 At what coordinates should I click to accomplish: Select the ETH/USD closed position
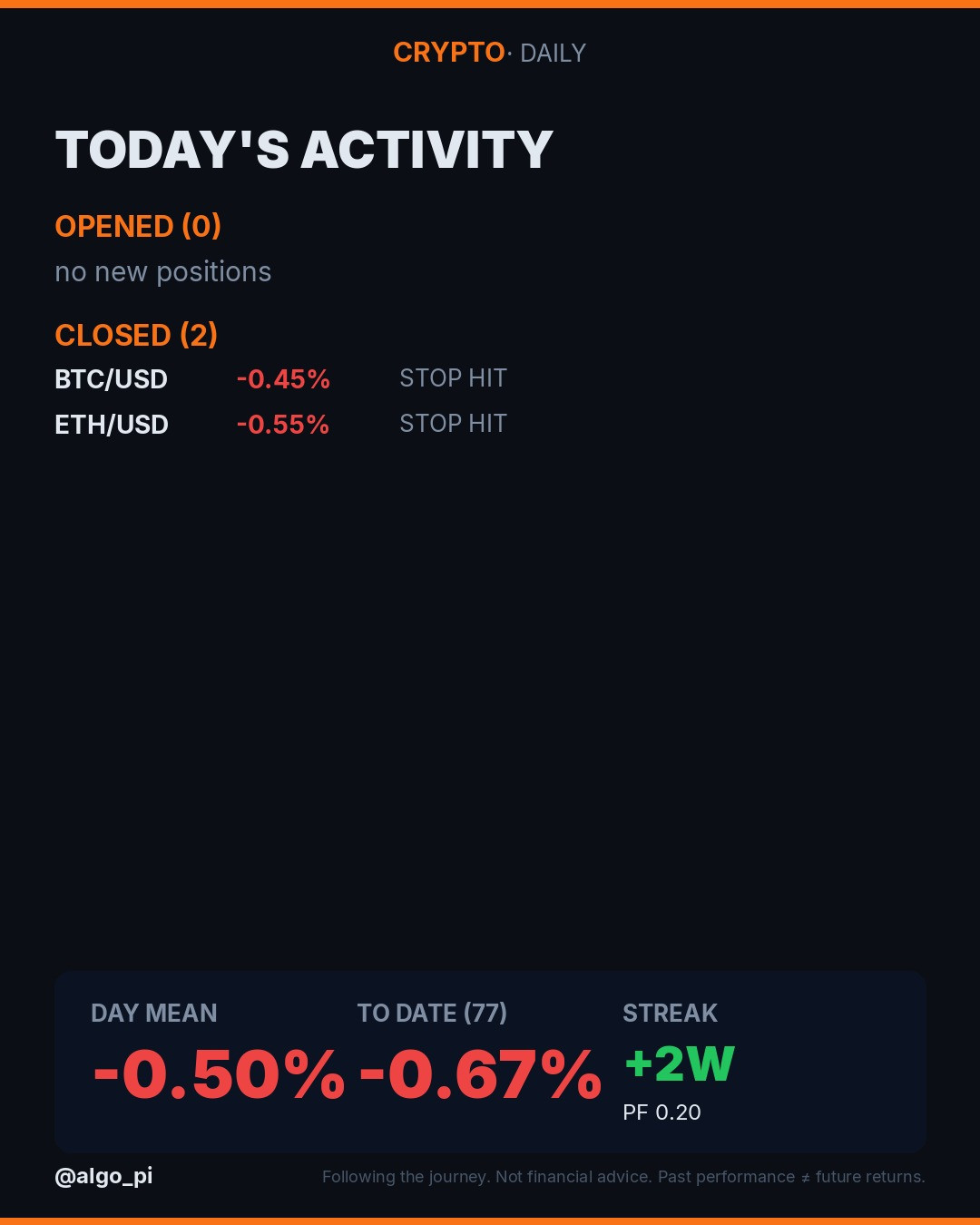(112, 425)
